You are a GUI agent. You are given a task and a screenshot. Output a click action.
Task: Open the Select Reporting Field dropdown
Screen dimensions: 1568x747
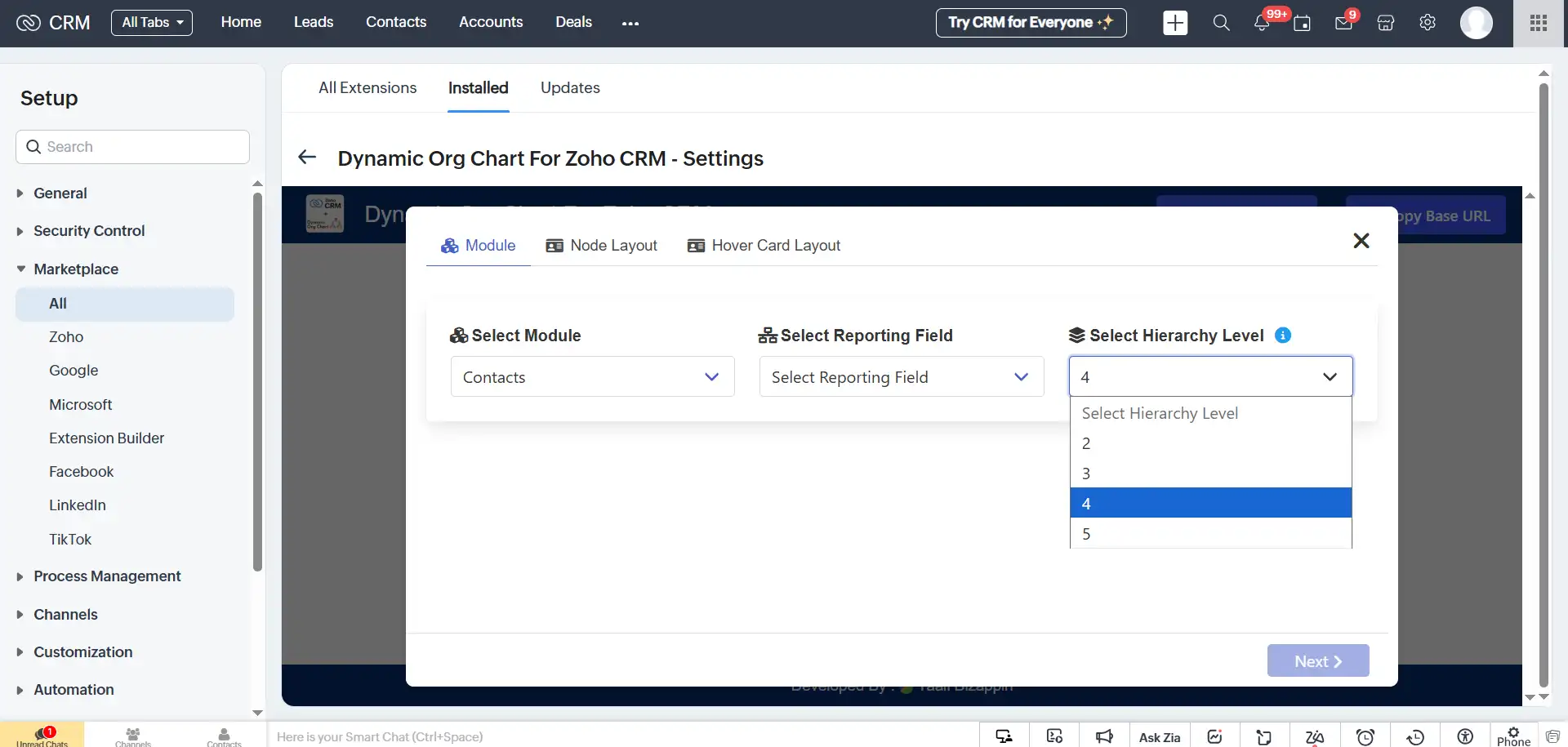click(x=901, y=377)
